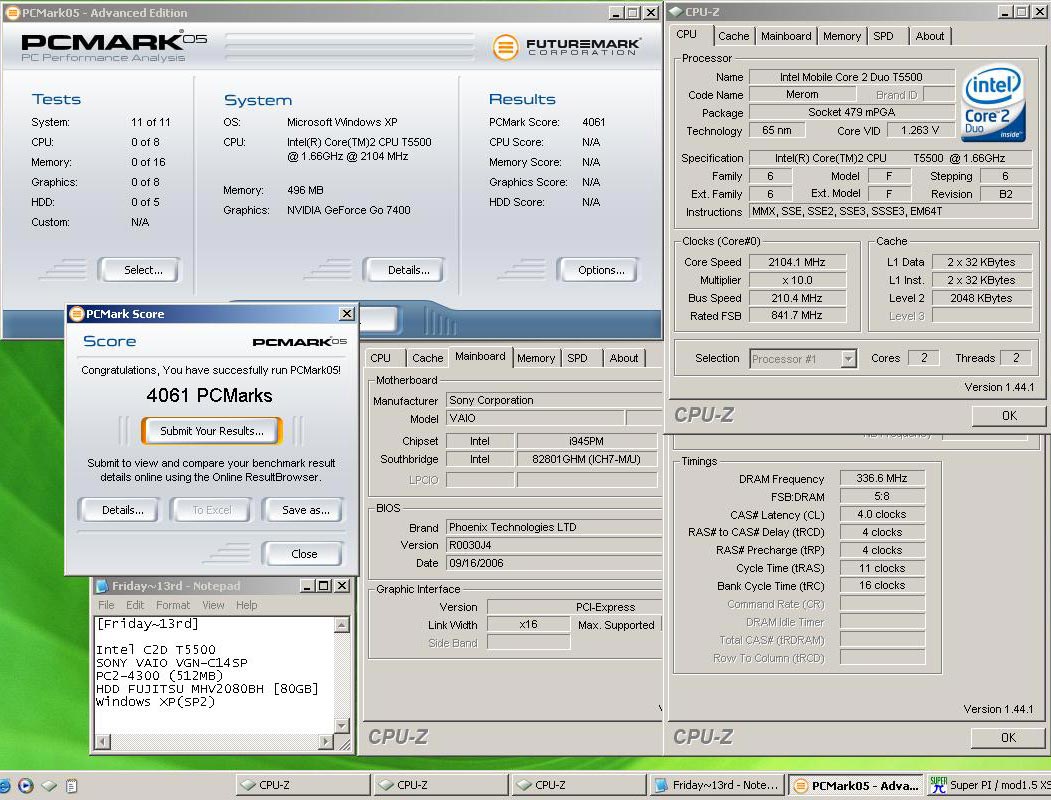Click OK in top CPU-Z window
Screen dimensions: 1051x800
click(x=1009, y=415)
